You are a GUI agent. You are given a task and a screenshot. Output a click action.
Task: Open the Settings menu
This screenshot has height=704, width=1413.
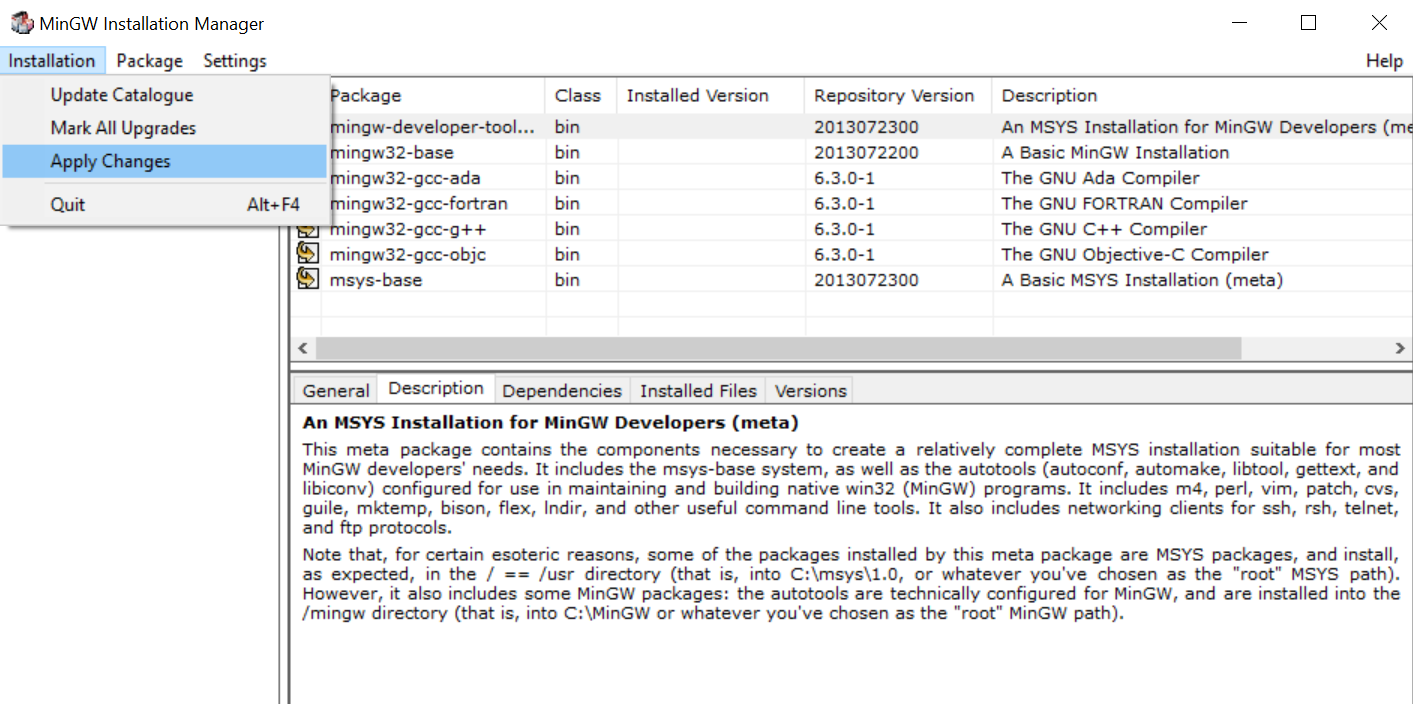(x=235, y=61)
